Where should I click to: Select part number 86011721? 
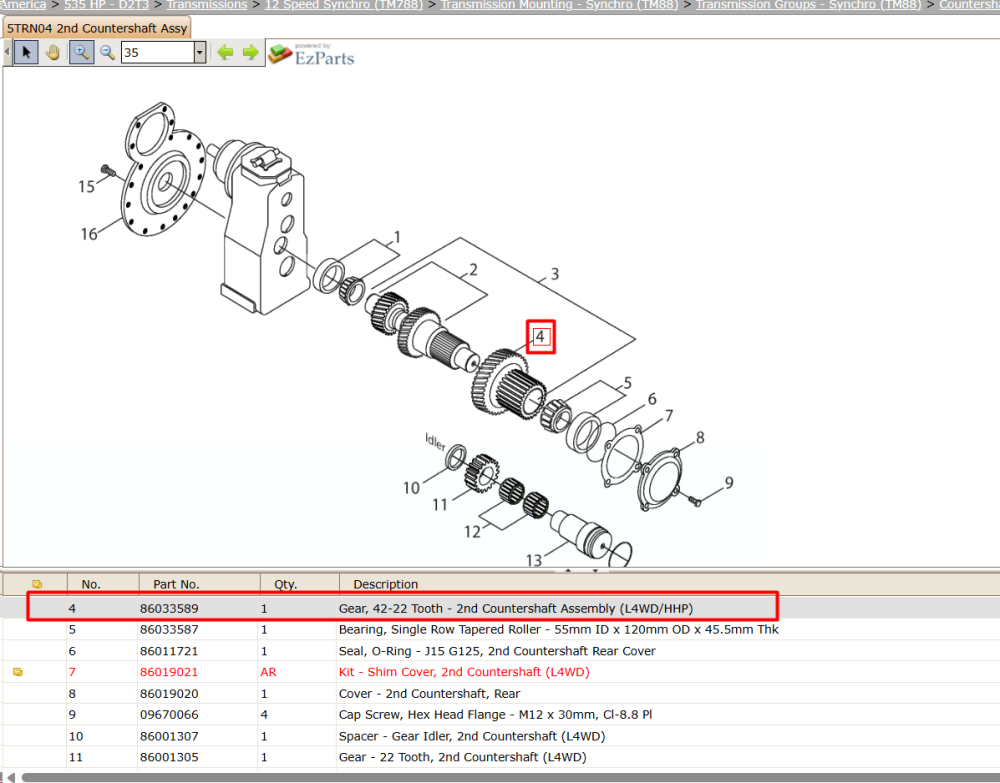[x=169, y=651]
